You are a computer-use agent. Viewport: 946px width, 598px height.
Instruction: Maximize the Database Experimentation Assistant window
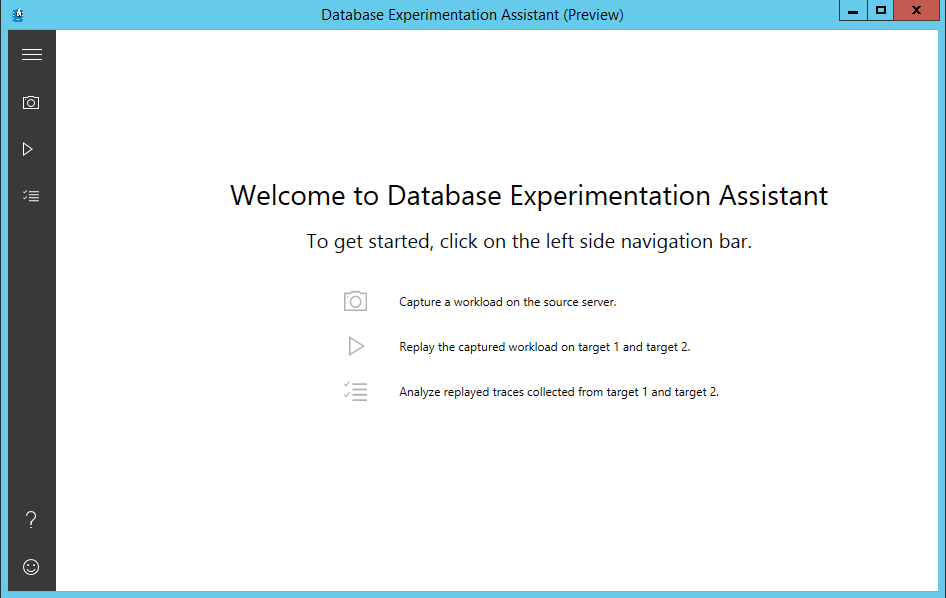(x=881, y=10)
